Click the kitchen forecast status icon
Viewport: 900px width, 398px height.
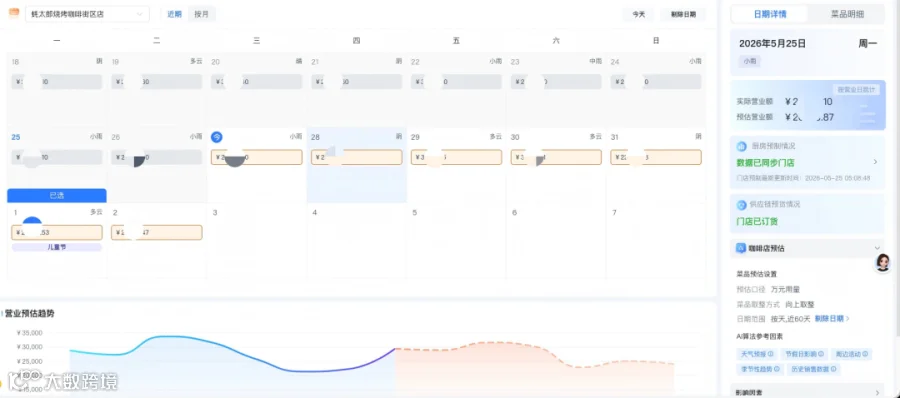(x=741, y=146)
